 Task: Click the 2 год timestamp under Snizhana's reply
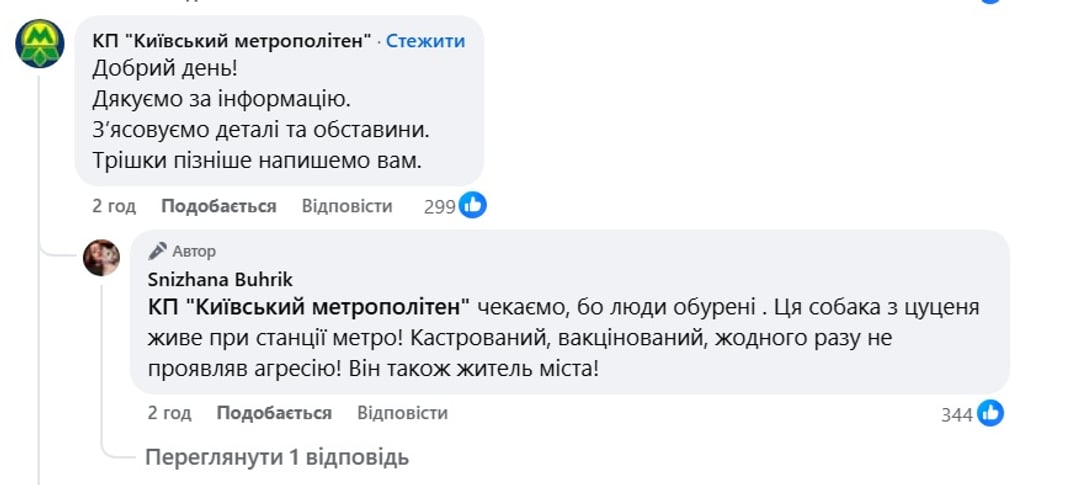pyautogui.click(x=169, y=413)
